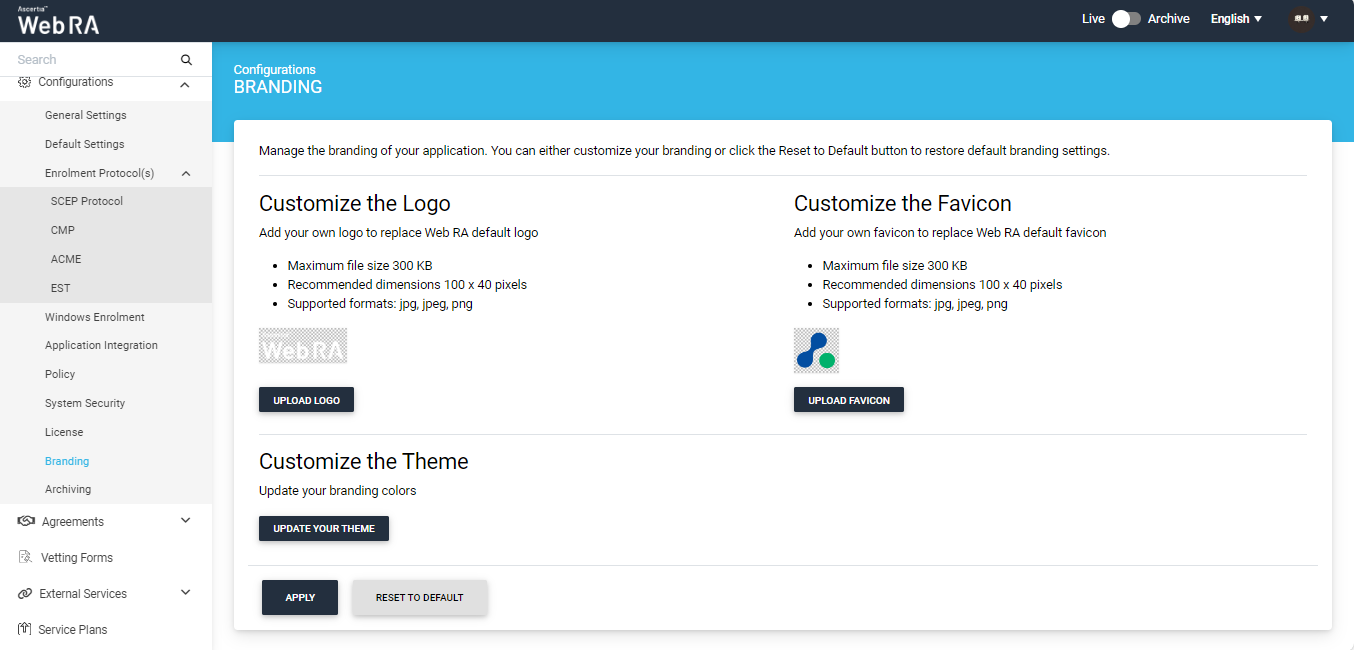The height and width of the screenshot is (650, 1354).
Task: Click the favicon preview thumbnail
Action: click(x=816, y=350)
